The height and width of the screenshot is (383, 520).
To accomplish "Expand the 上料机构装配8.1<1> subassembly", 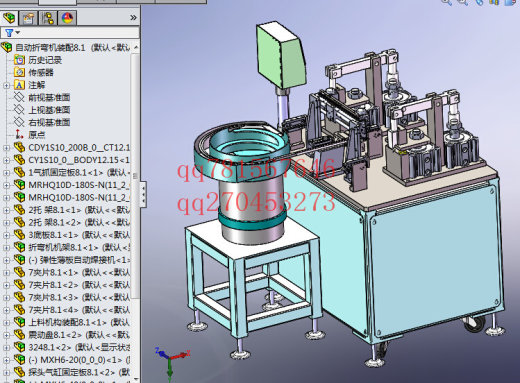I will click(6, 323).
